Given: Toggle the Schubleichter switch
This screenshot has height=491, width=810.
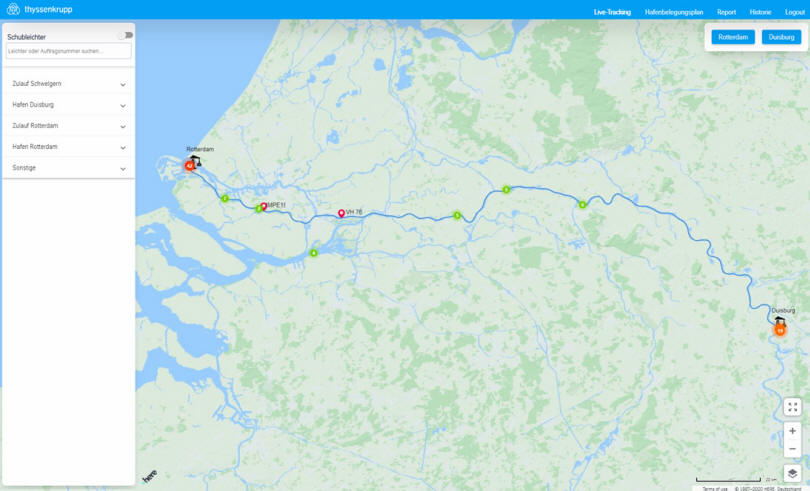Looking at the screenshot, I should (126, 35).
